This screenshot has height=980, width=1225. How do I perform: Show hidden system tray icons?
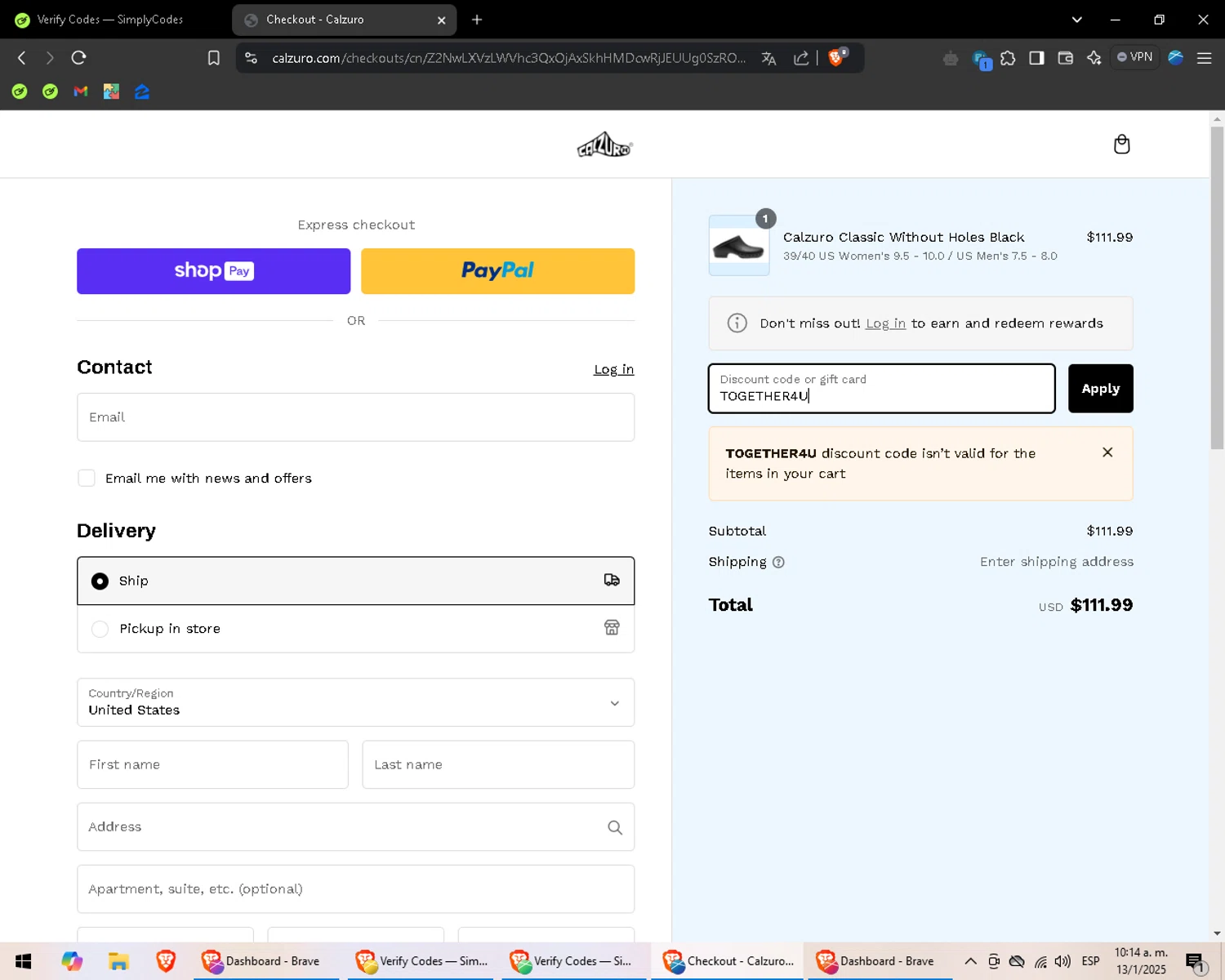[970, 961]
